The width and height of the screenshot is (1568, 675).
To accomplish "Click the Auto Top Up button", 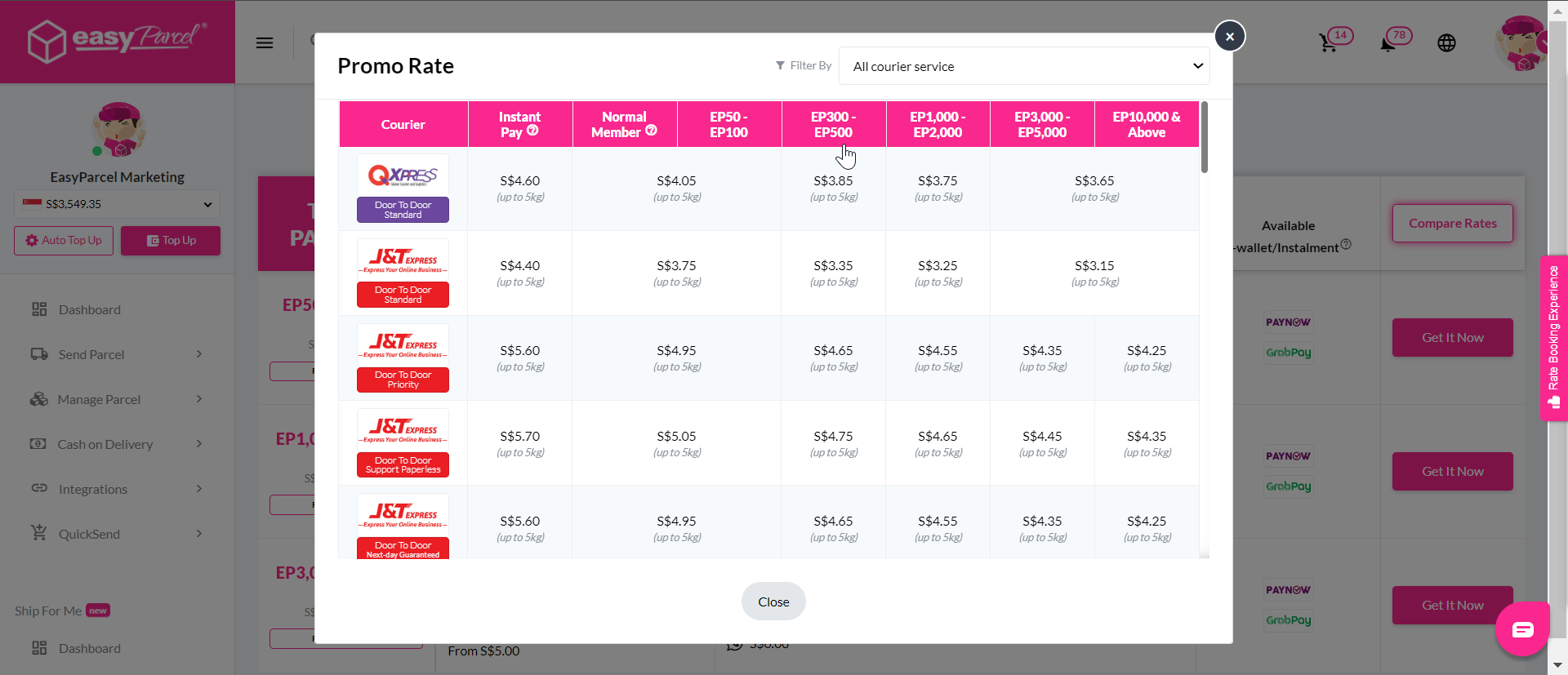I will coord(64,241).
